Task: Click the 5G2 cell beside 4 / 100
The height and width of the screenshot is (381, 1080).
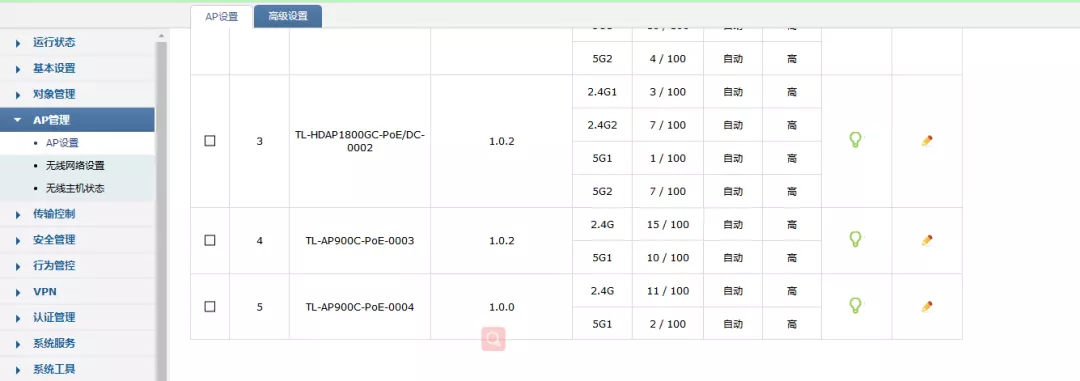Action: tap(602, 59)
